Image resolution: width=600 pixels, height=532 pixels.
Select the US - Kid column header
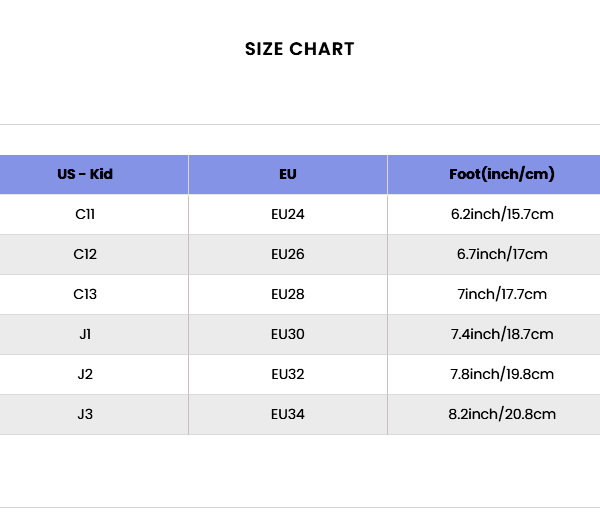click(x=85, y=174)
